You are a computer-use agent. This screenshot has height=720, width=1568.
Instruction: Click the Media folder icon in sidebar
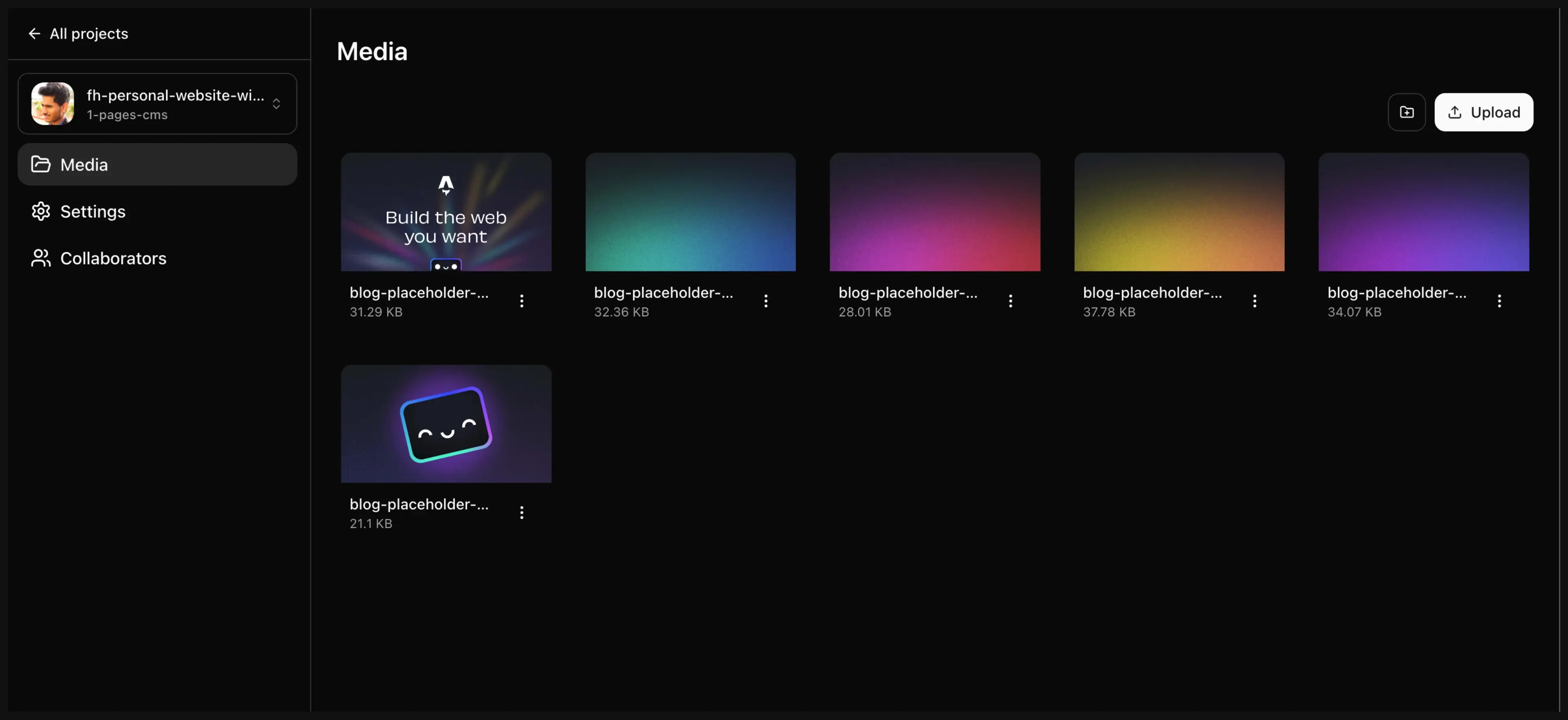(41, 164)
